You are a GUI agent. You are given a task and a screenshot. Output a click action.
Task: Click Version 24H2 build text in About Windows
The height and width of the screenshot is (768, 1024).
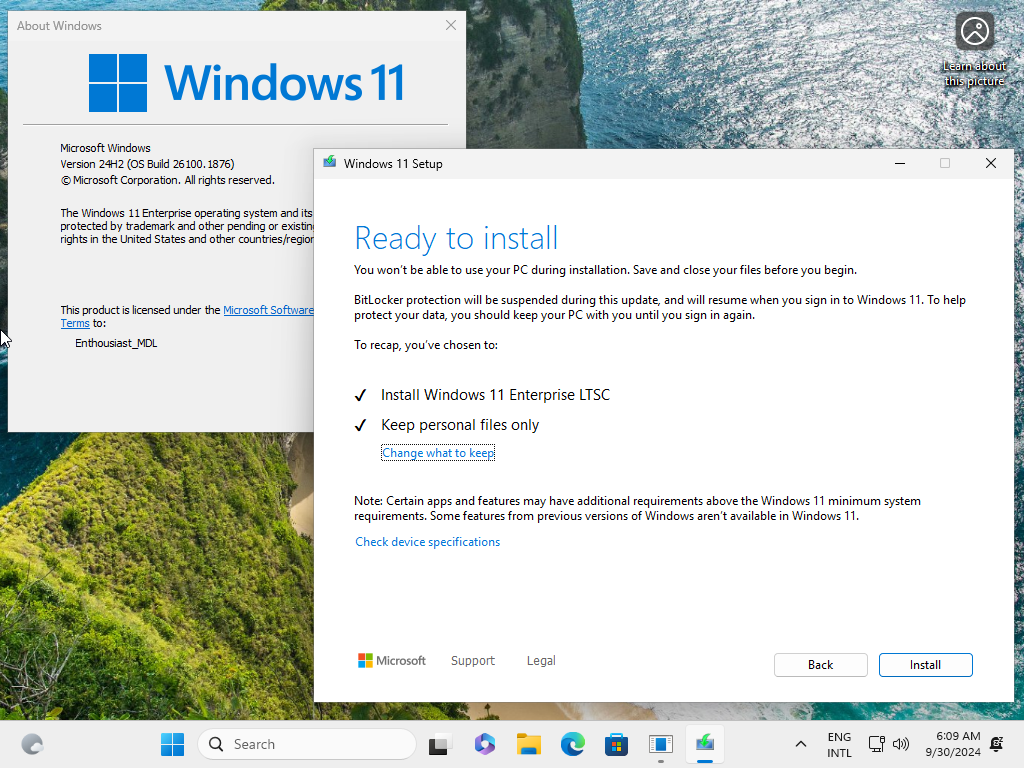[x=147, y=164]
